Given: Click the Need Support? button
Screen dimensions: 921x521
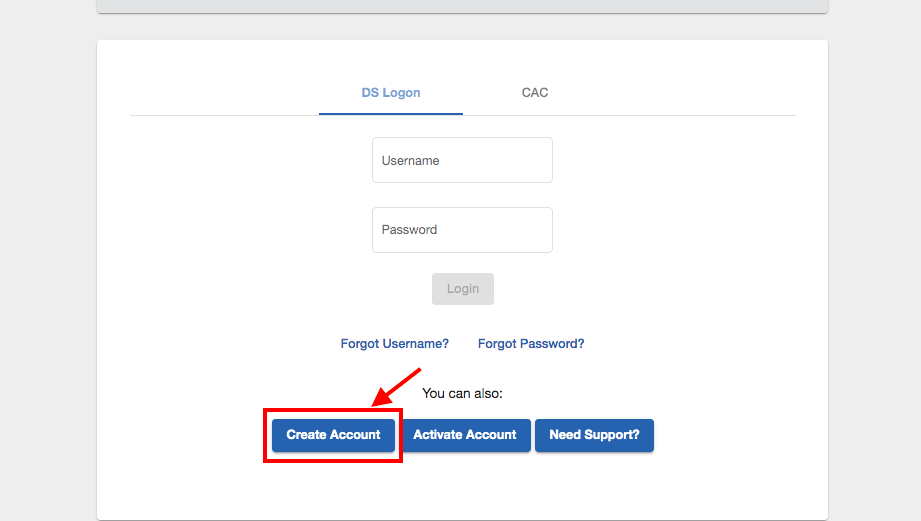Looking at the screenshot, I should click(x=594, y=435).
